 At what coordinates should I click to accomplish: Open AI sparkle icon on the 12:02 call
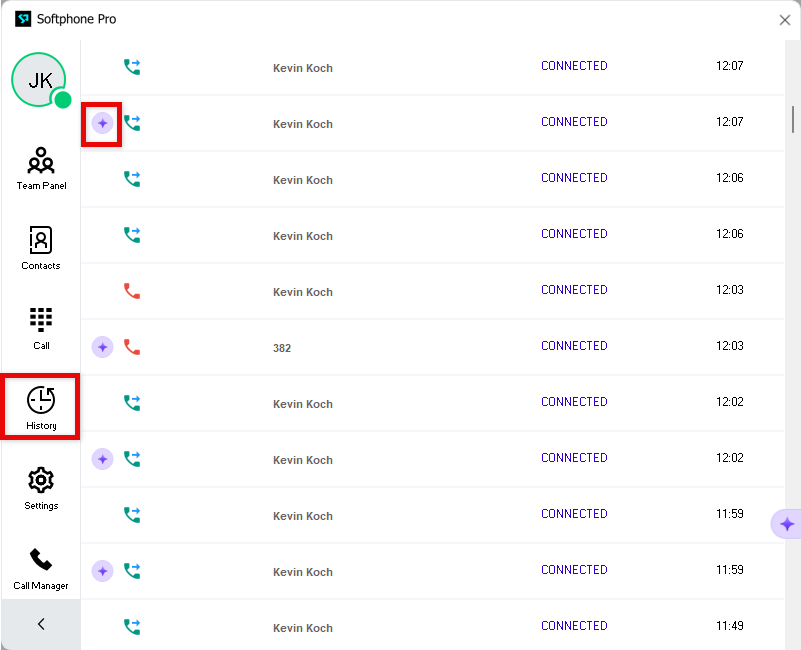[102, 459]
